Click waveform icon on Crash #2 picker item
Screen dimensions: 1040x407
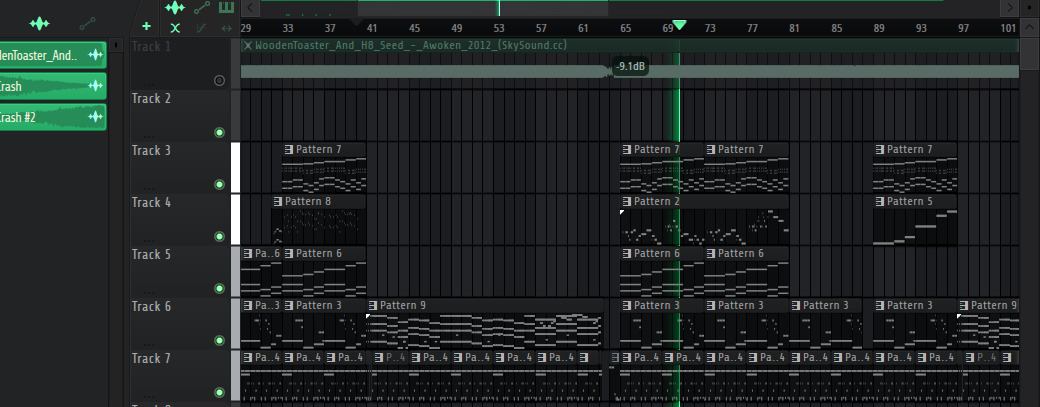tap(96, 117)
